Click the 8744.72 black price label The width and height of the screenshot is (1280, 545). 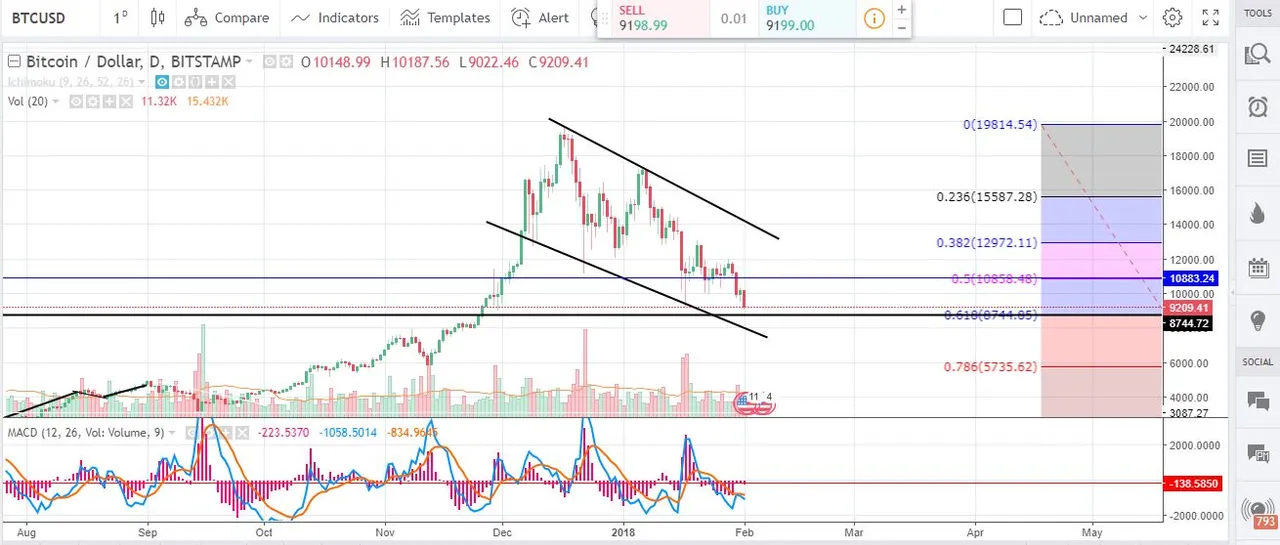[x=1188, y=323]
